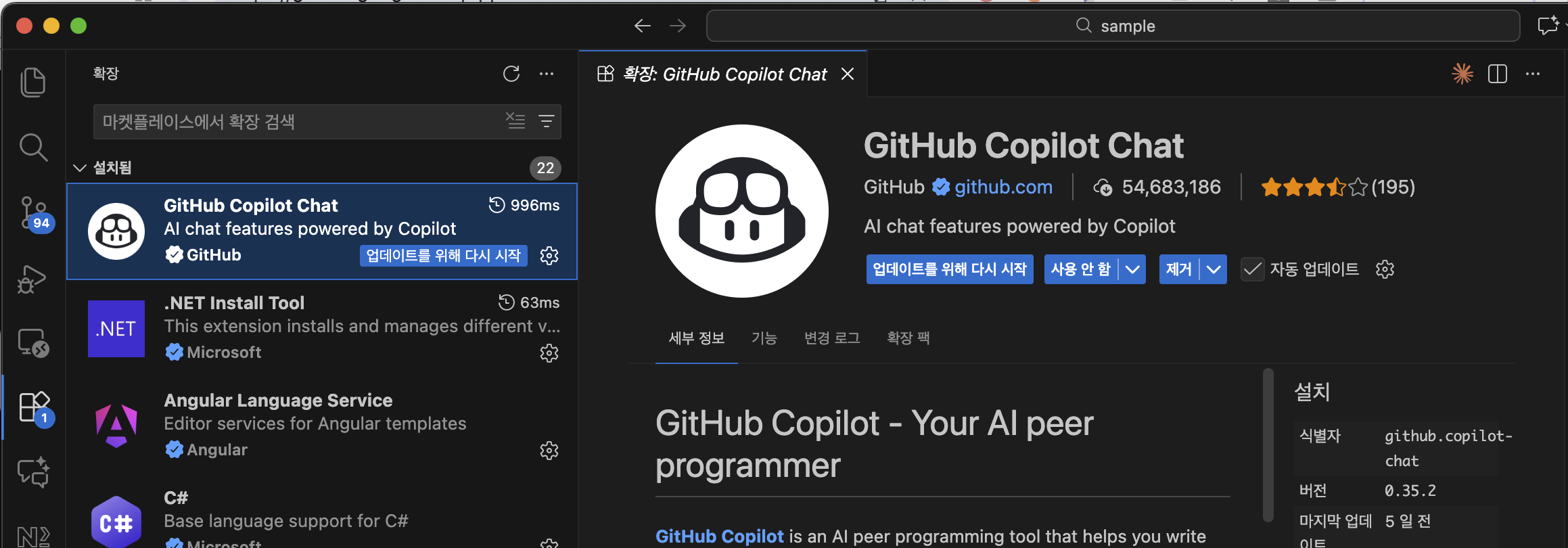The image size is (1568, 548).
Task: Open the Search view in activity bar
Action: click(33, 147)
